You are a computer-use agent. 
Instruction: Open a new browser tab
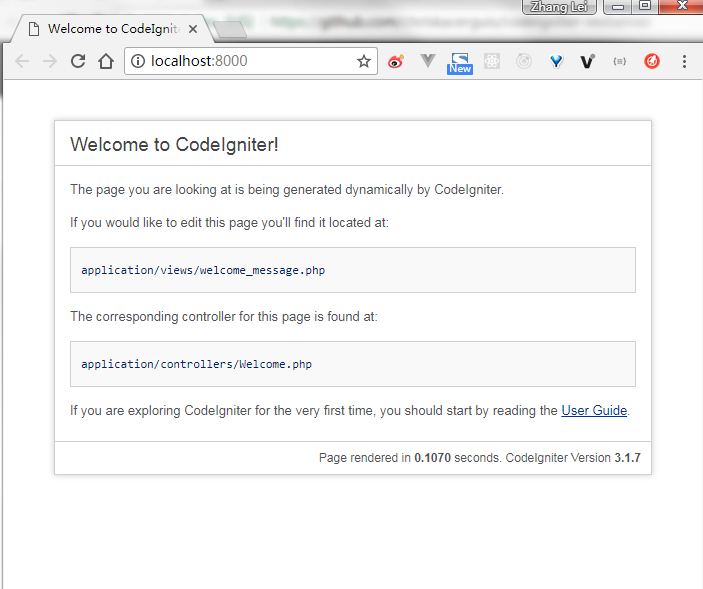coord(230,30)
